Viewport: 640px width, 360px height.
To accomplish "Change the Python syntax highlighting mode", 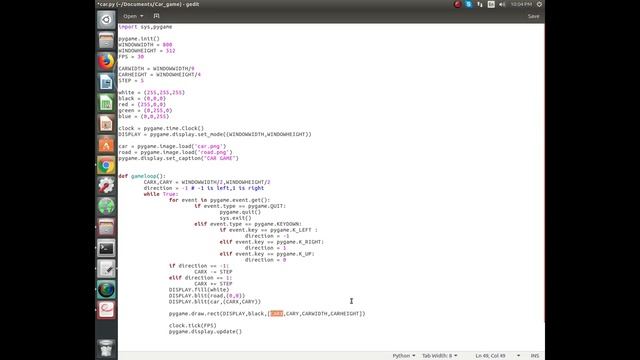I will point(404,356).
